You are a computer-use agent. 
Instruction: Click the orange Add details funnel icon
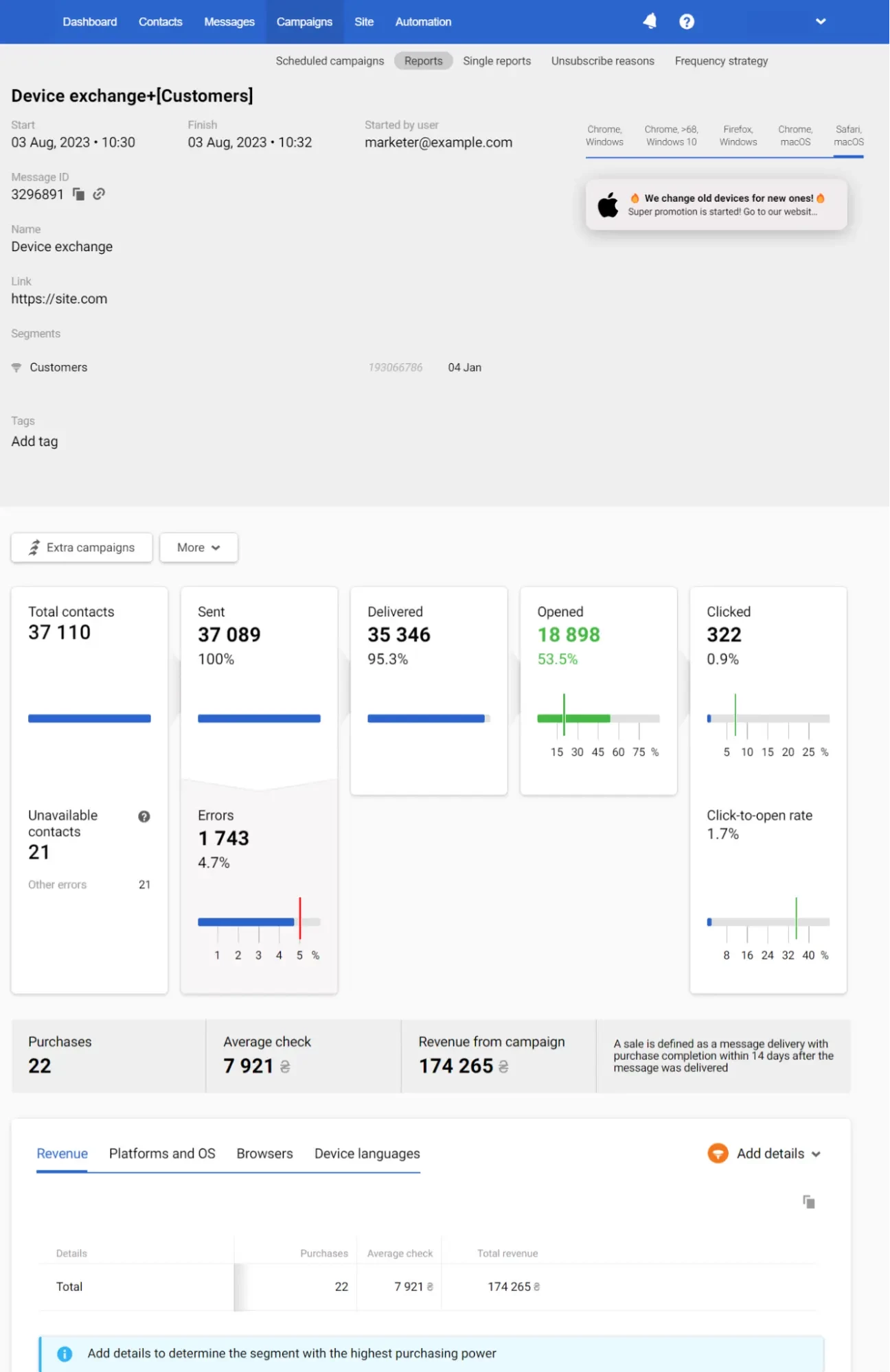(718, 1154)
